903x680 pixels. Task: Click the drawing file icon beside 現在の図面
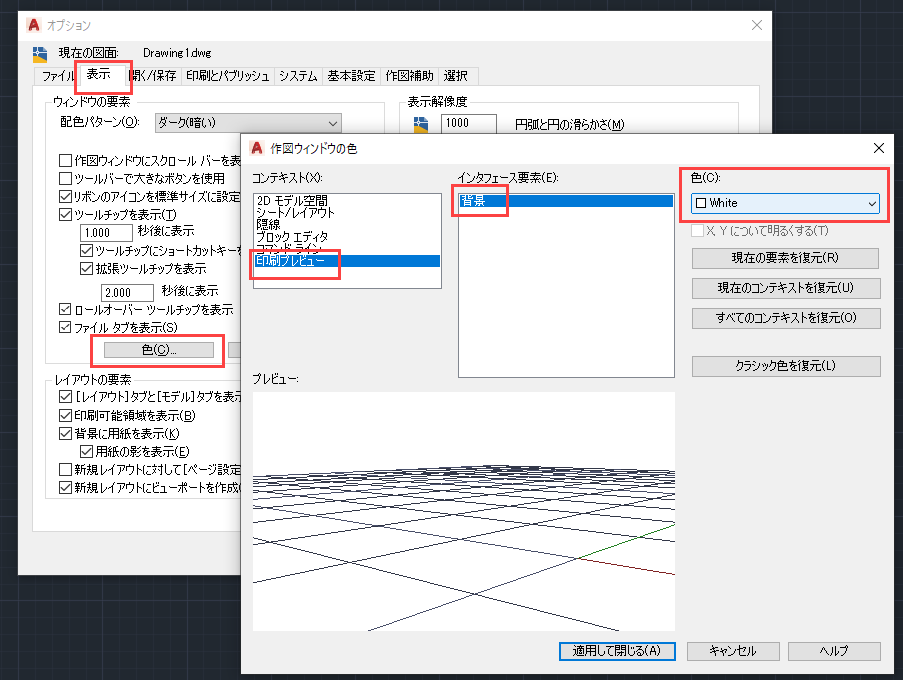pyautogui.click(x=40, y=53)
